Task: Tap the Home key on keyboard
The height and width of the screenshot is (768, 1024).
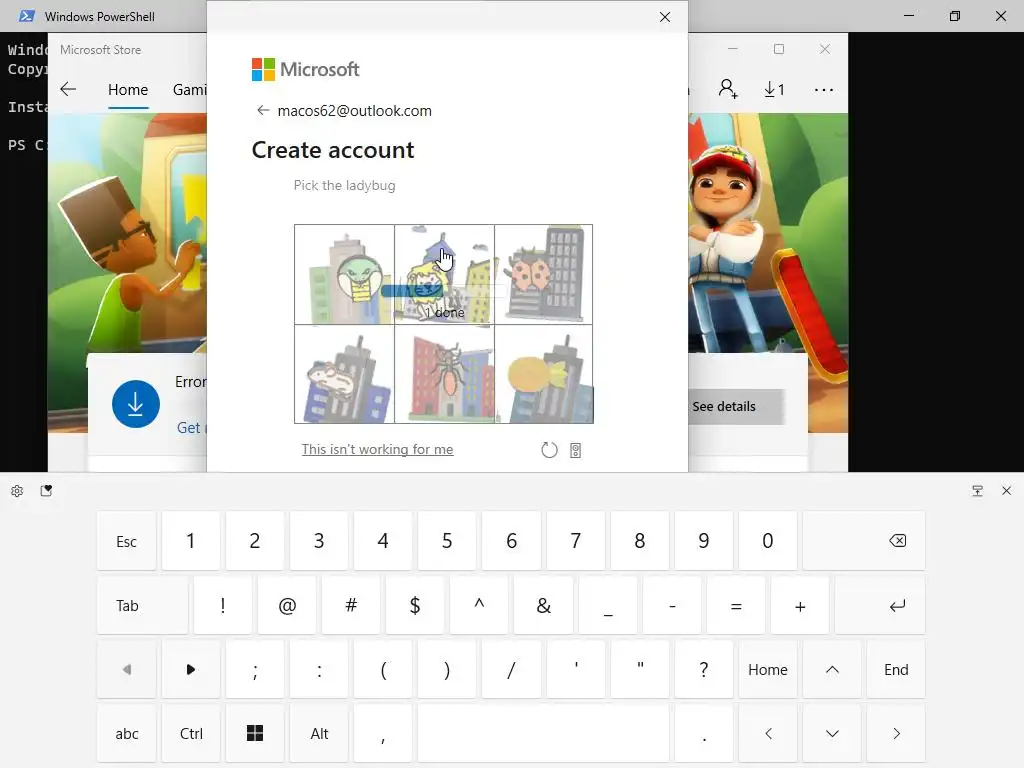Action: 768,669
